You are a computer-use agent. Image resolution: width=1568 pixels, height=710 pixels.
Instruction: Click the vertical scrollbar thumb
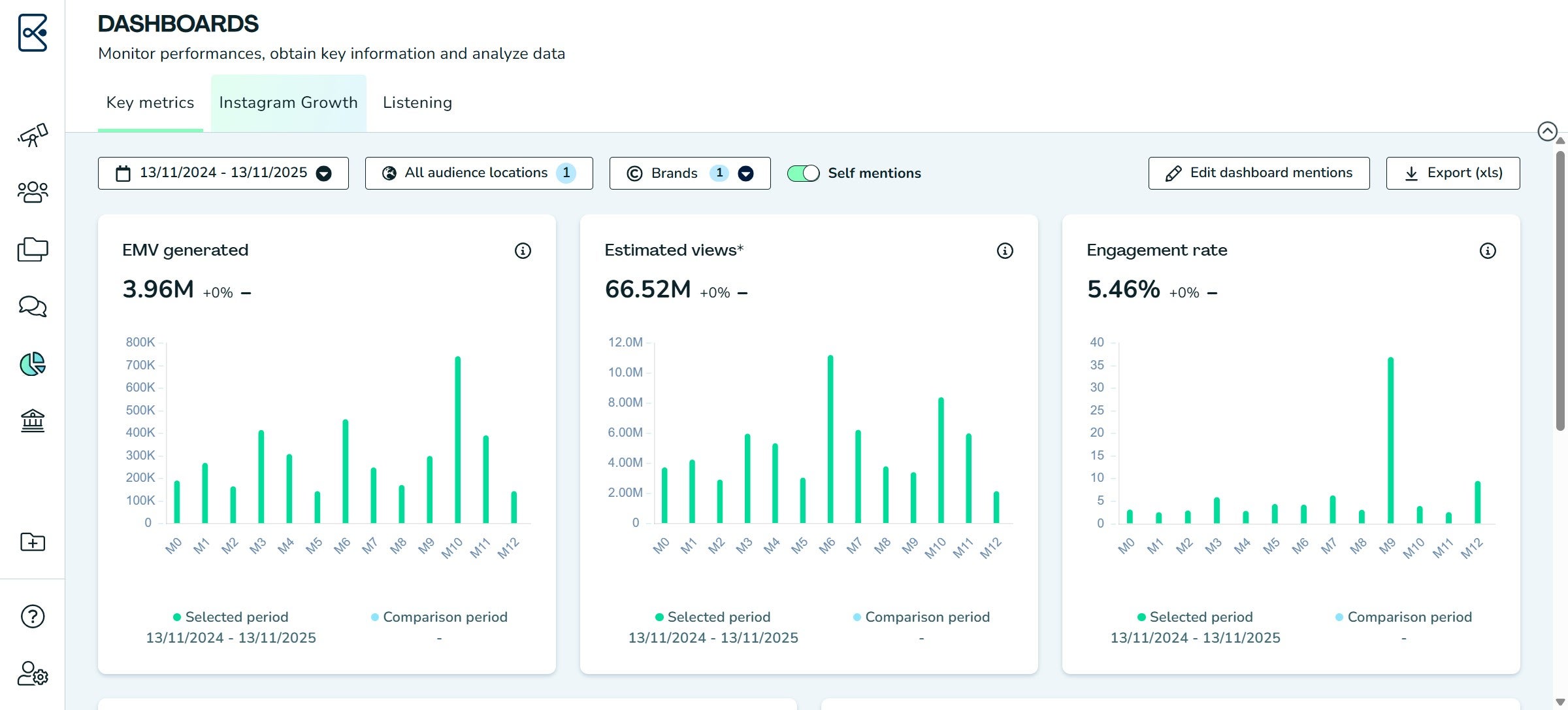coord(1560,291)
